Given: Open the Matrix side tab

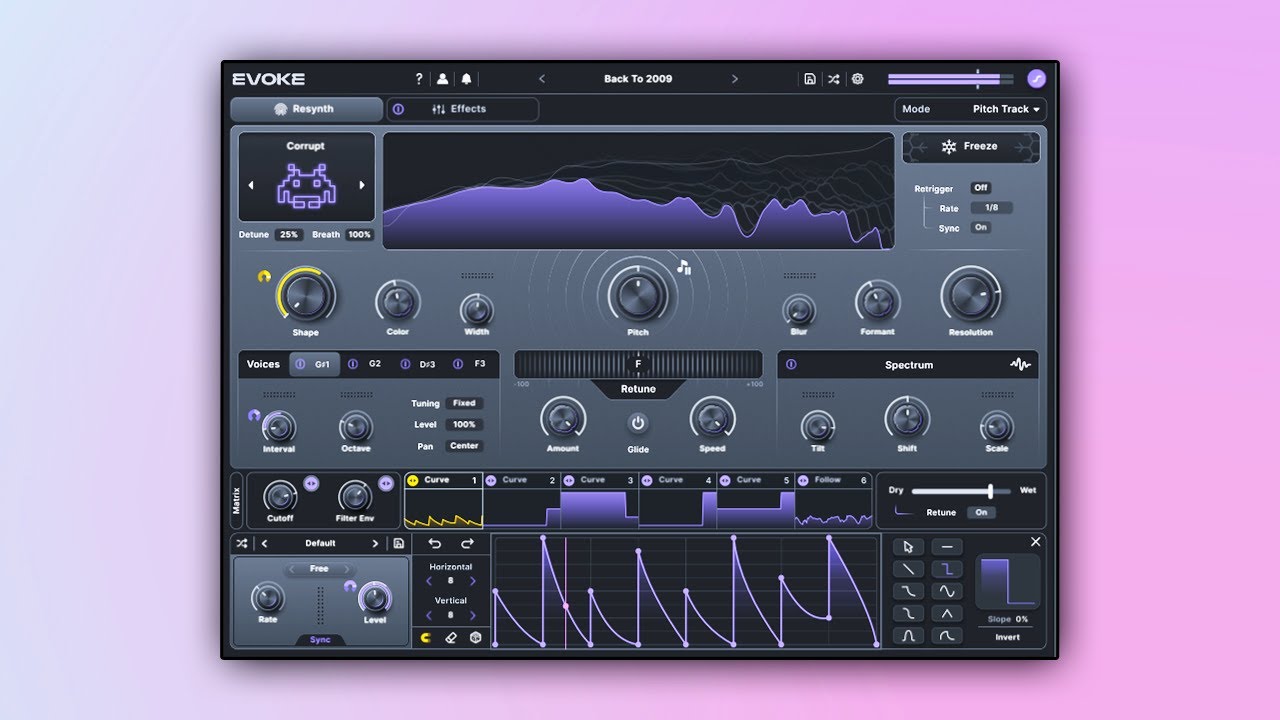Looking at the screenshot, I should pyautogui.click(x=237, y=500).
